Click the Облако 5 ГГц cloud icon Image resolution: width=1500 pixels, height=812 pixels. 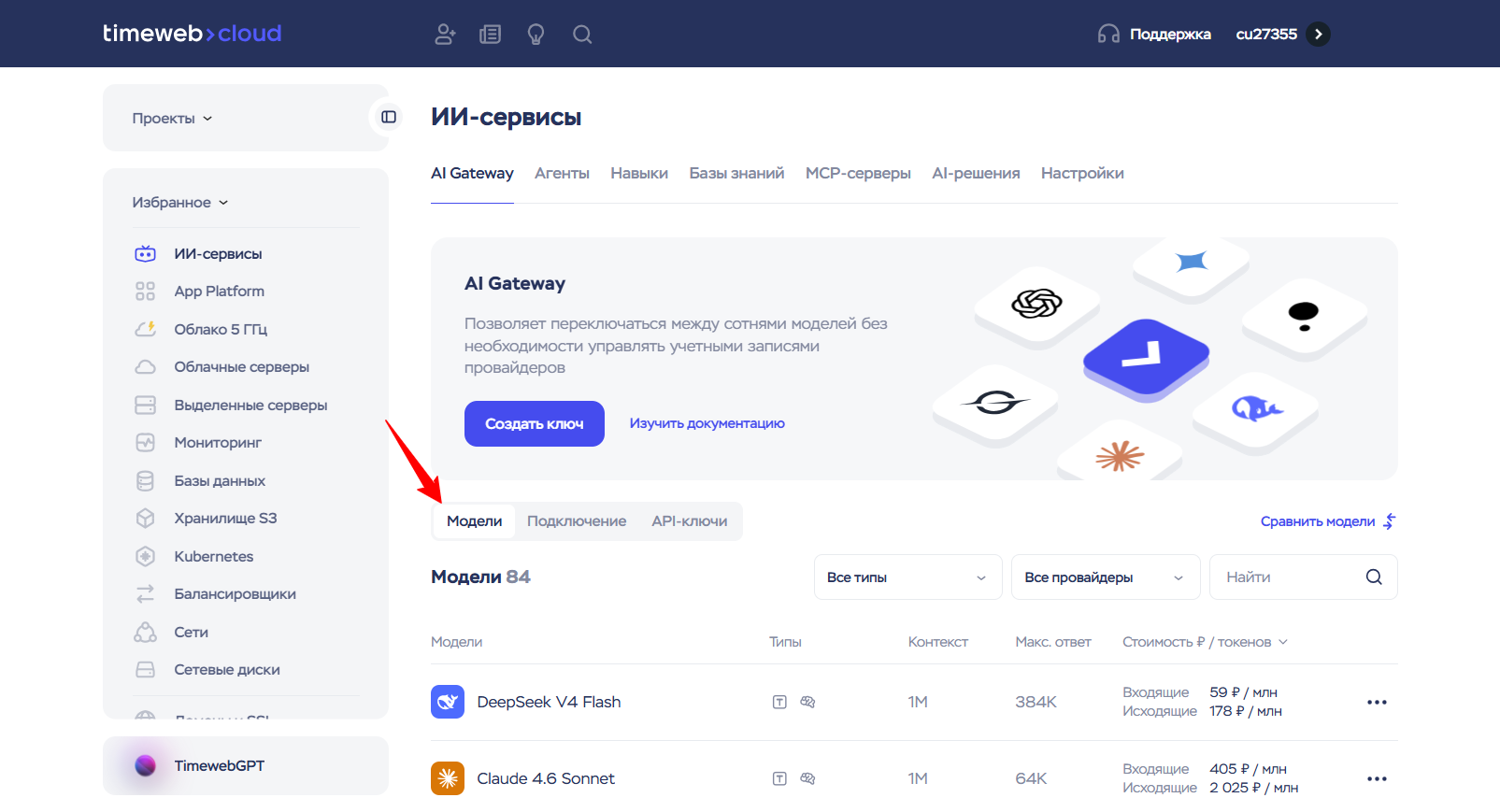(x=145, y=329)
